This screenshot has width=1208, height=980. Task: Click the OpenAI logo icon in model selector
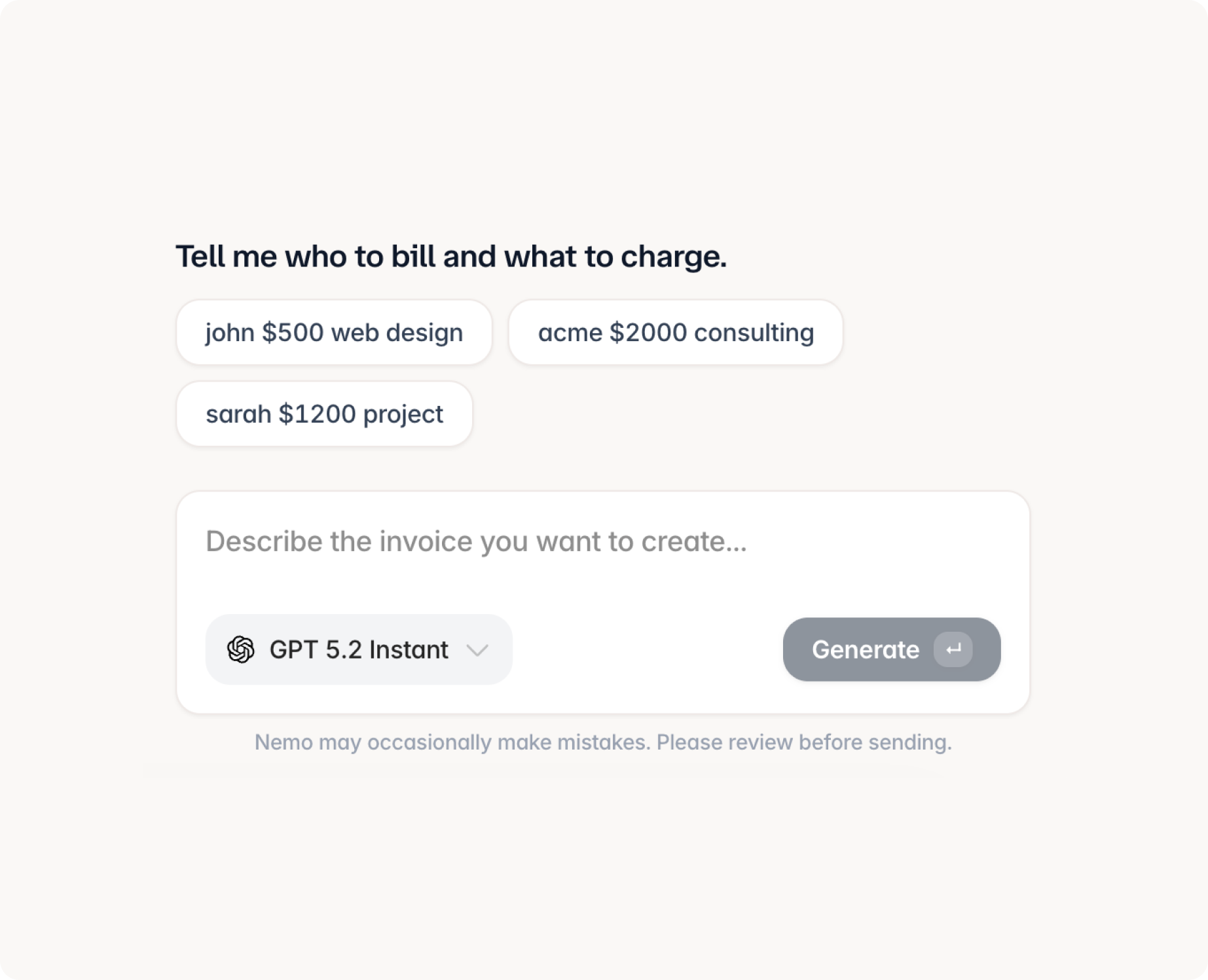click(242, 649)
